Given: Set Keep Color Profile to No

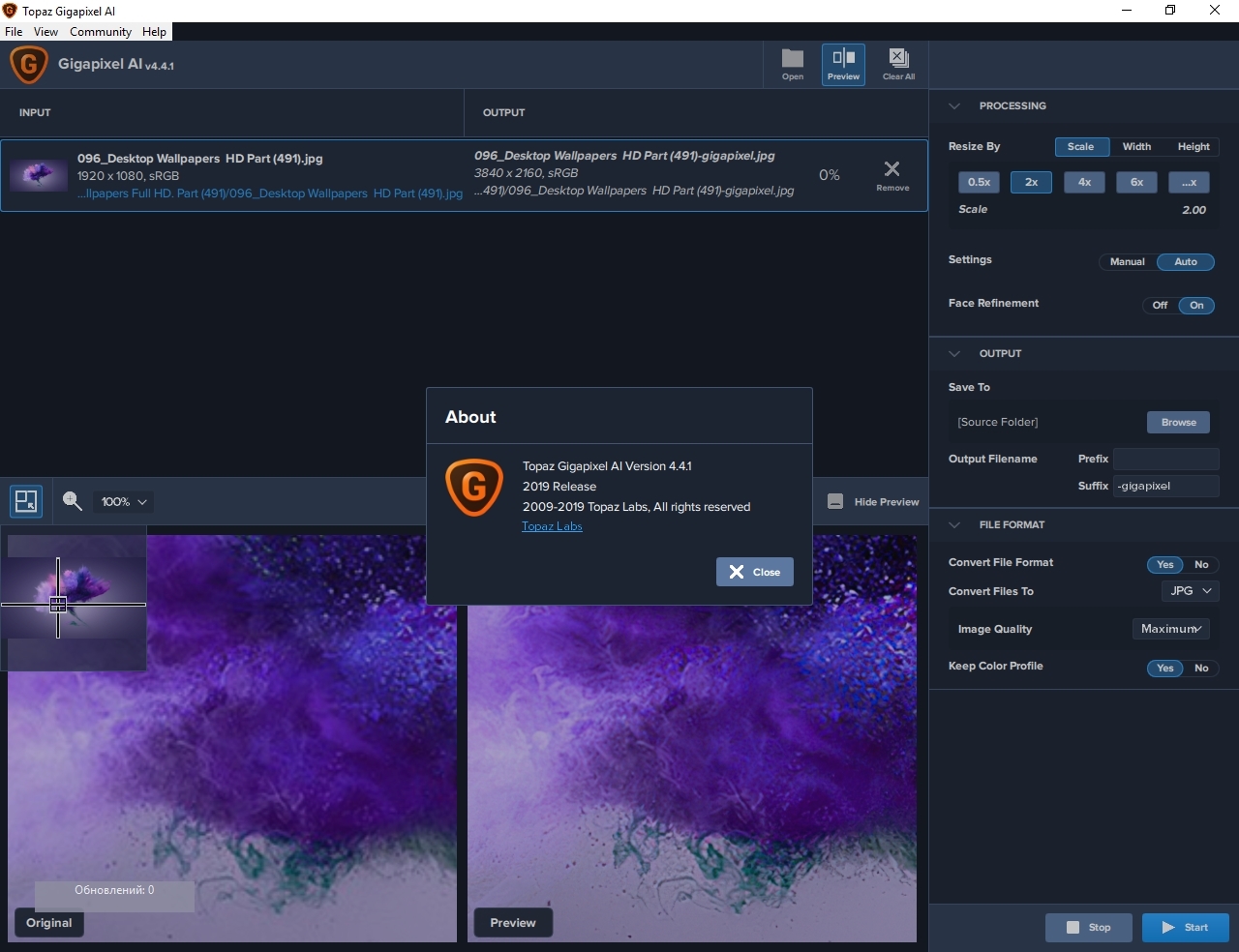Looking at the screenshot, I should (1201, 669).
